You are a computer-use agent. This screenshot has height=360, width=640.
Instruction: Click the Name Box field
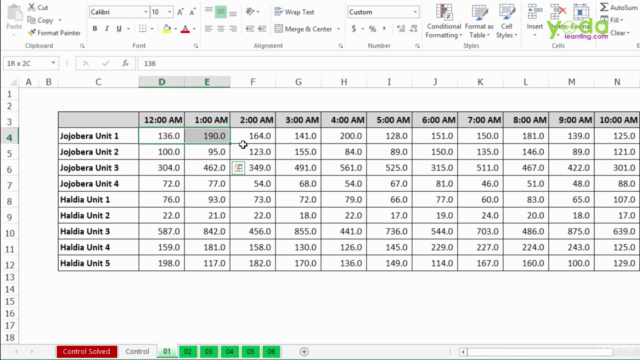click(x=27, y=63)
